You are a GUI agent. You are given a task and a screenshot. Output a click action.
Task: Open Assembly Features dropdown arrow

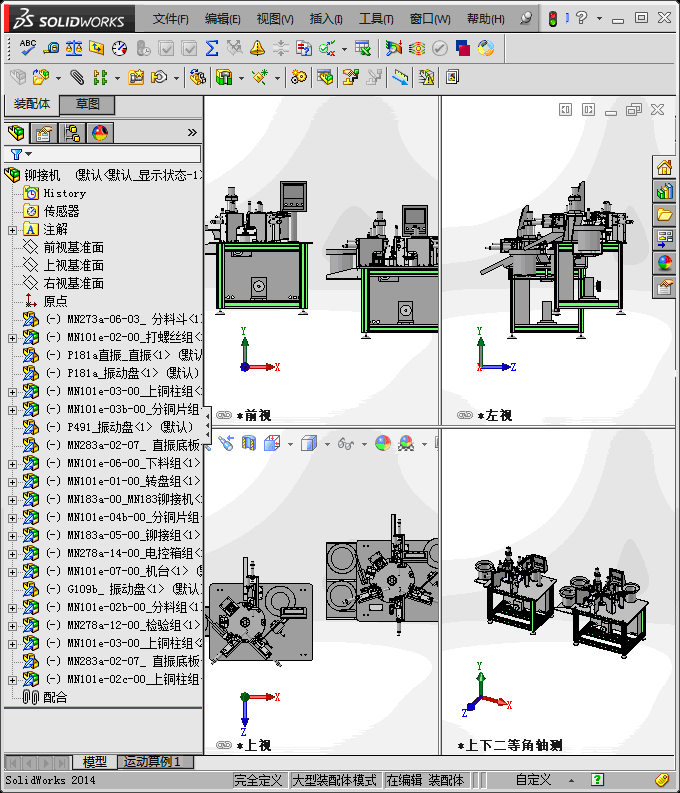[x=241, y=78]
